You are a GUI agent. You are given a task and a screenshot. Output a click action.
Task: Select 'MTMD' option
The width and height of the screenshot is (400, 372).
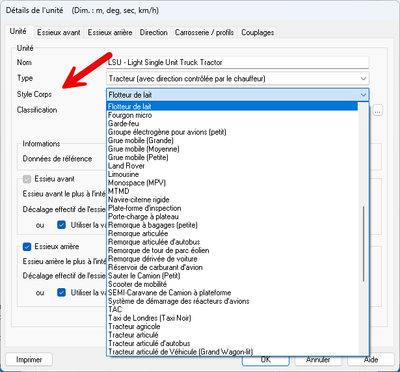click(232, 191)
